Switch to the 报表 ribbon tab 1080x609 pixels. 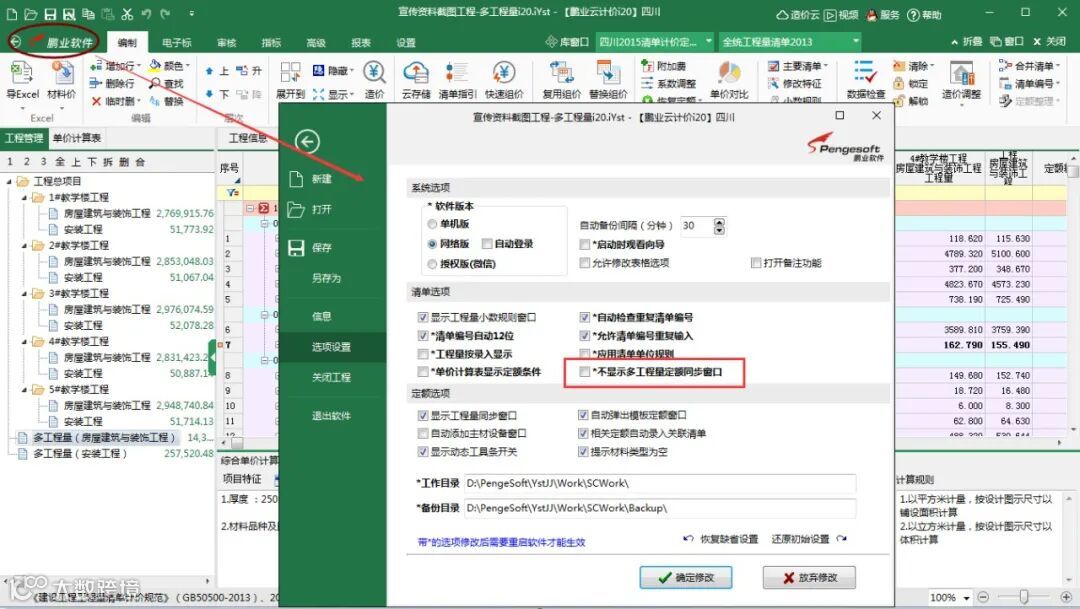point(361,43)
